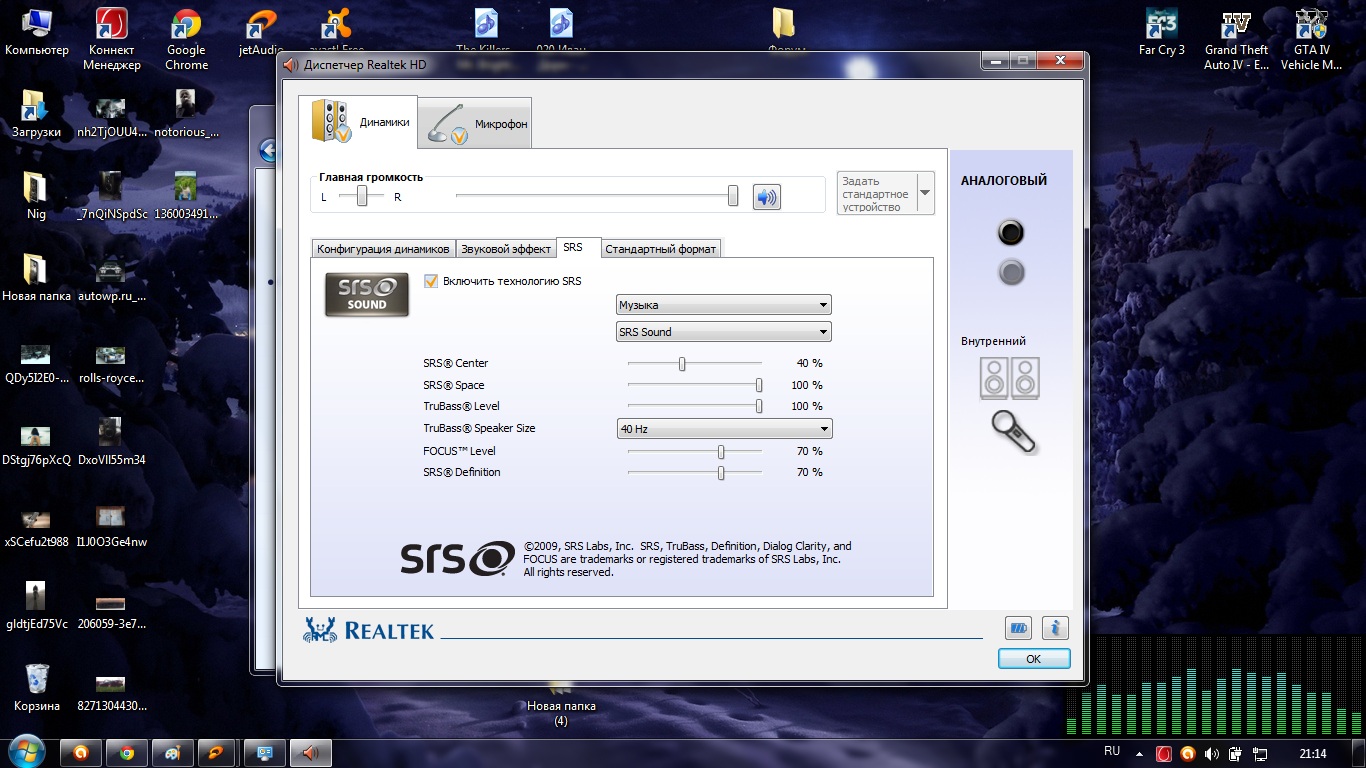Open the Конфигурация динамиков tab
1366x768 pixels.
[x=383, y=249]
